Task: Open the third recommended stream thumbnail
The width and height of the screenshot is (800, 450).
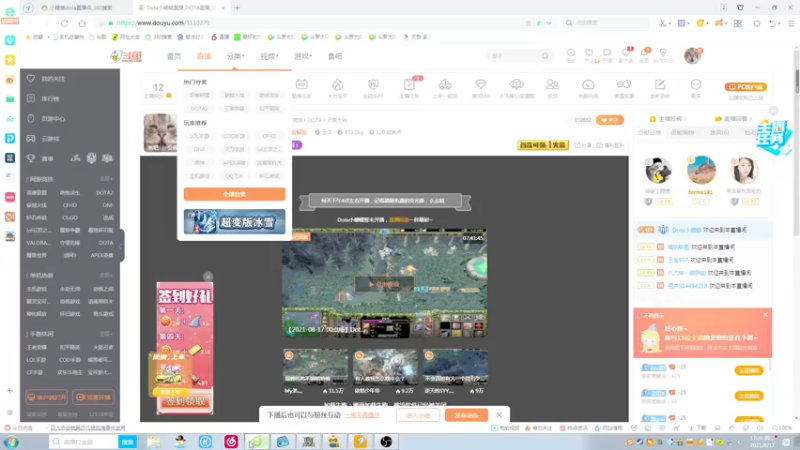Action: coord(455,367)
